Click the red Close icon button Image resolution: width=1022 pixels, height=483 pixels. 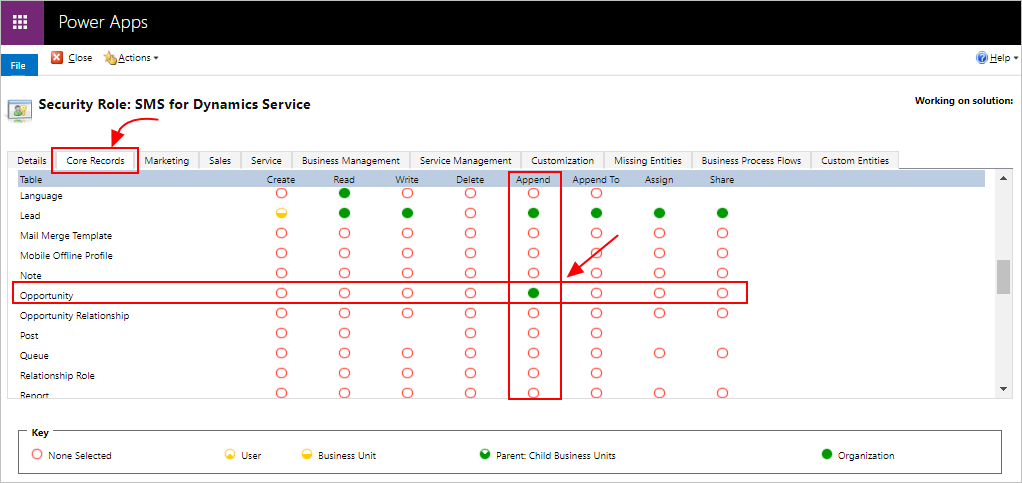(x=57, y=57)
